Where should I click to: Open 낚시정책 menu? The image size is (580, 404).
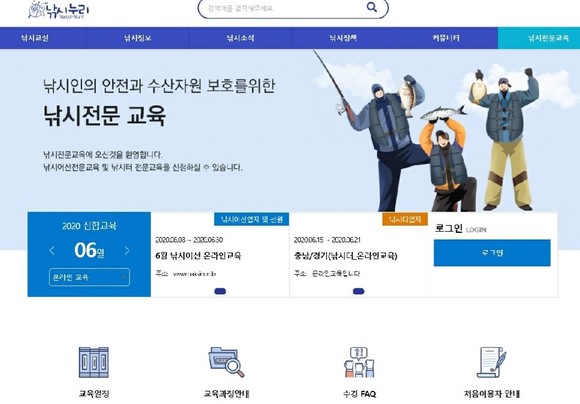[343, 38]
